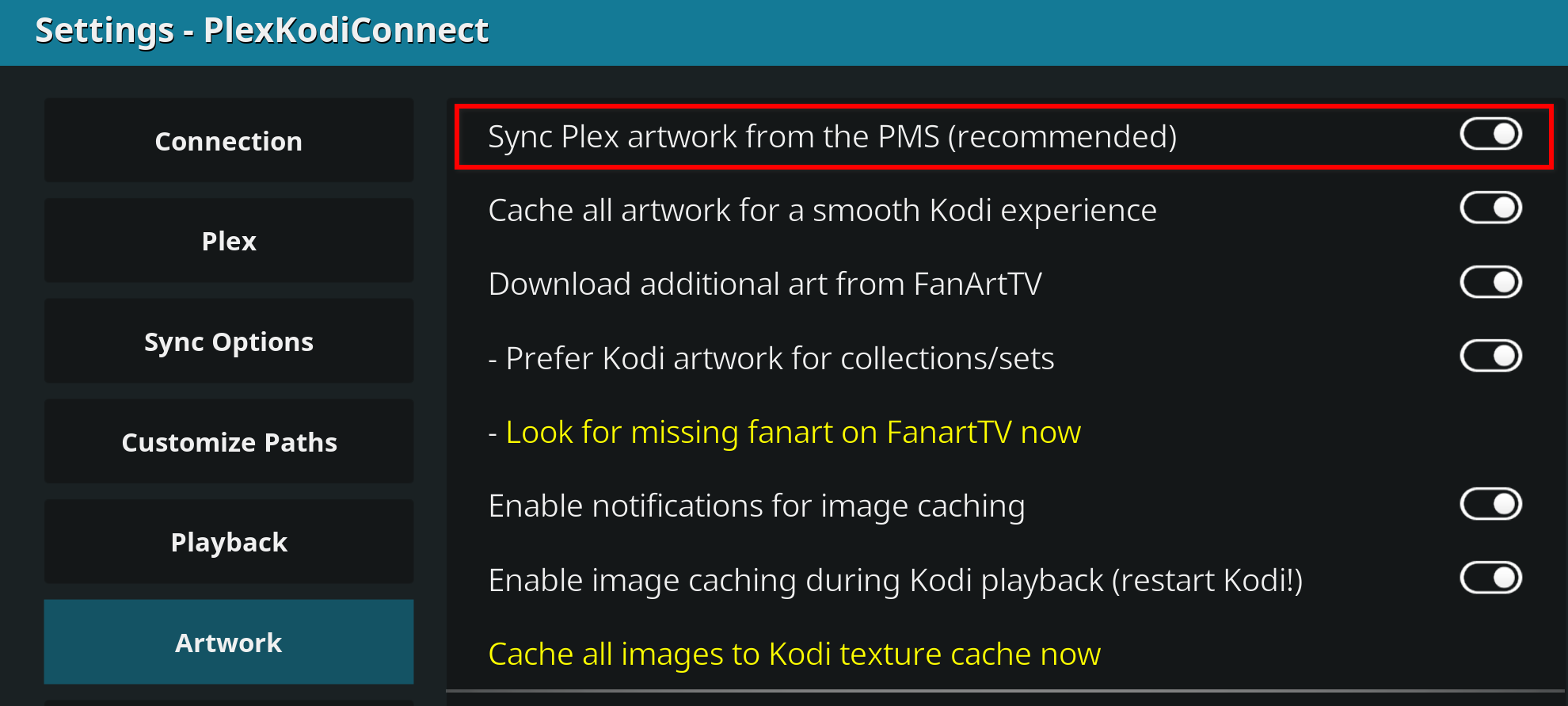Go to the Playback settings section
The width and height of the screenshot is (1568, 706).
pos(228,542)
